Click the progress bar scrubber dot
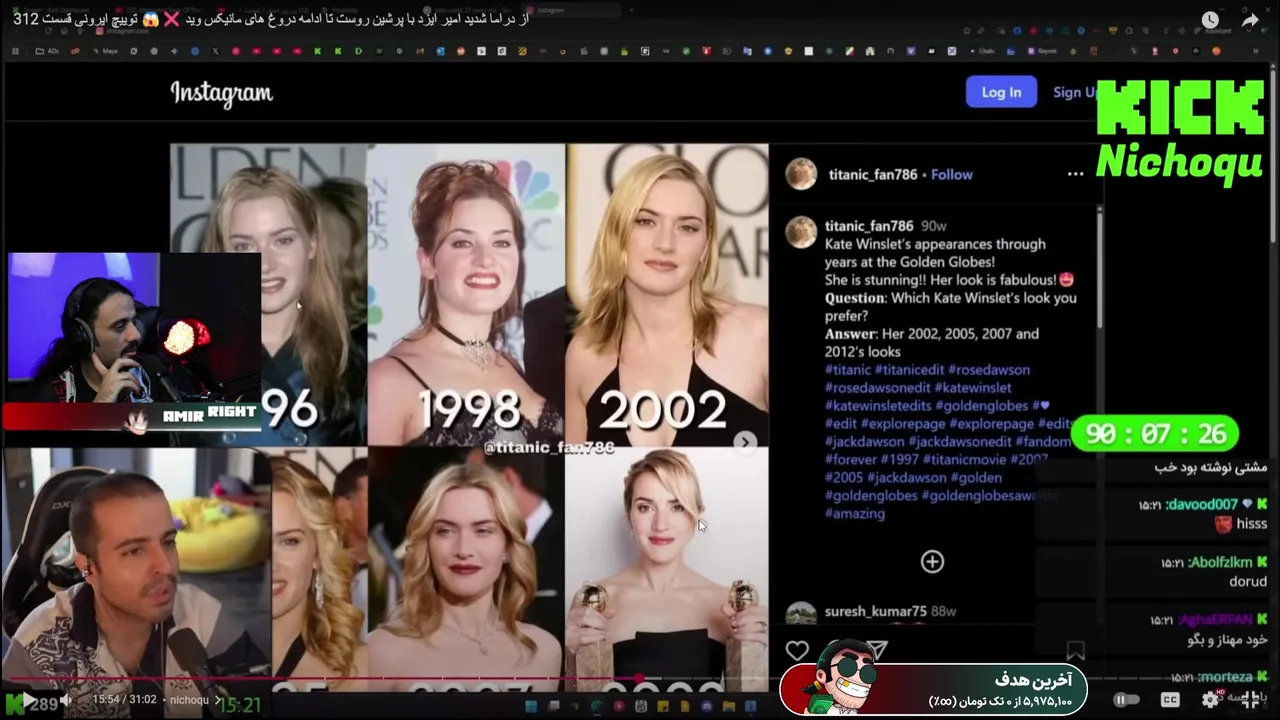 [x=640, y=679]
